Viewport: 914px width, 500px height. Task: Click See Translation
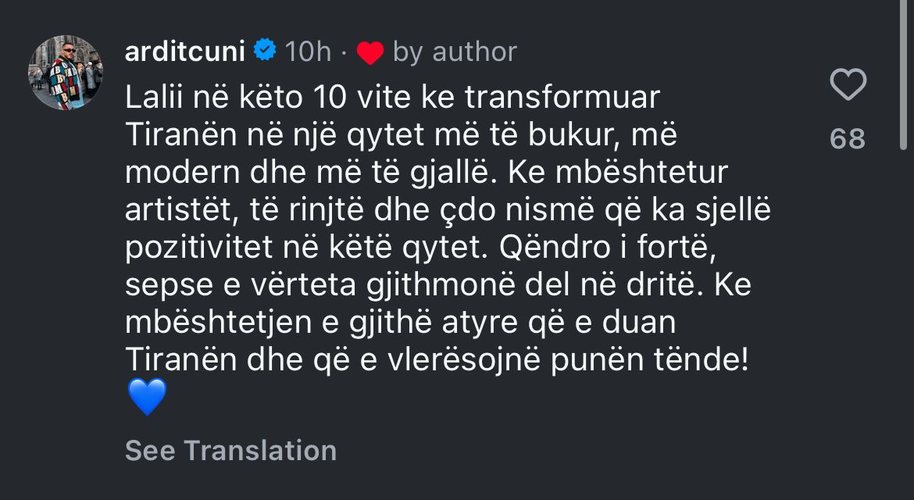tap(230, 450)
